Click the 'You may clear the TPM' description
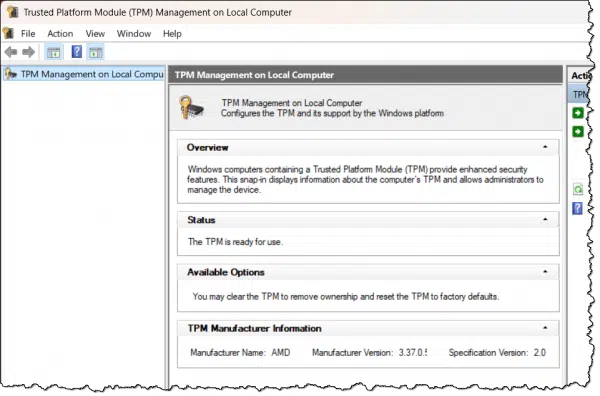Screen dimensions: 600x396 (x=346, y=297)
